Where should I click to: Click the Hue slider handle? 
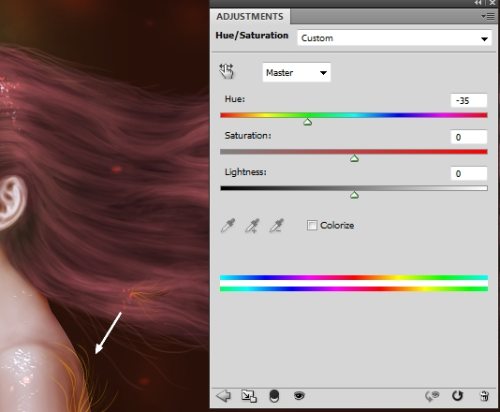(x=308, y=122)
